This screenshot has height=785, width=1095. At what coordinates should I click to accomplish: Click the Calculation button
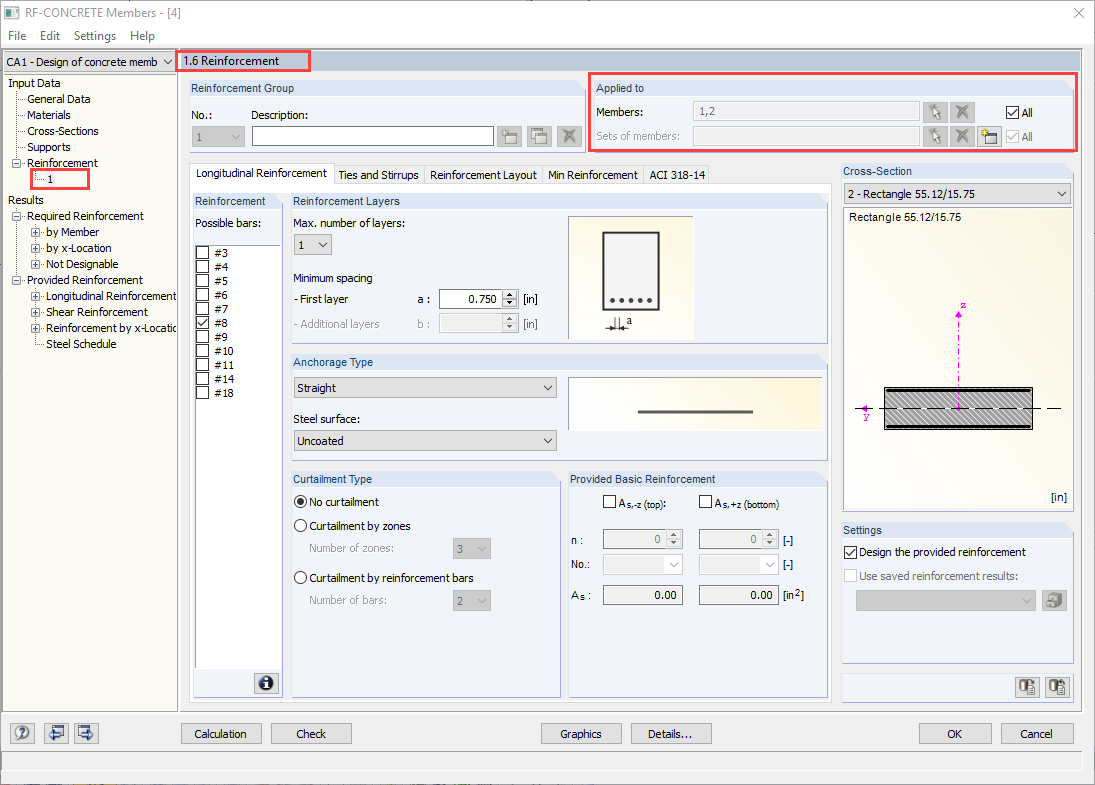pos(221,733)
